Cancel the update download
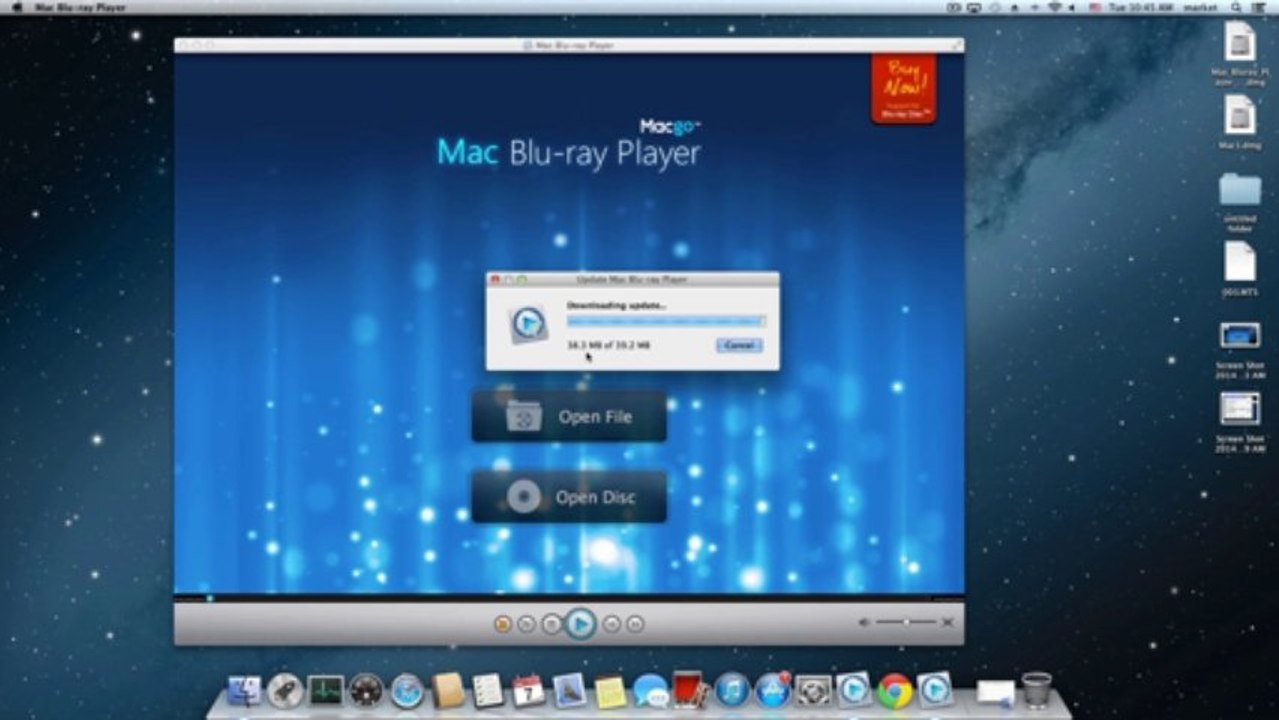The width and height of the screenshot is (1279, 720). point(739,345)
